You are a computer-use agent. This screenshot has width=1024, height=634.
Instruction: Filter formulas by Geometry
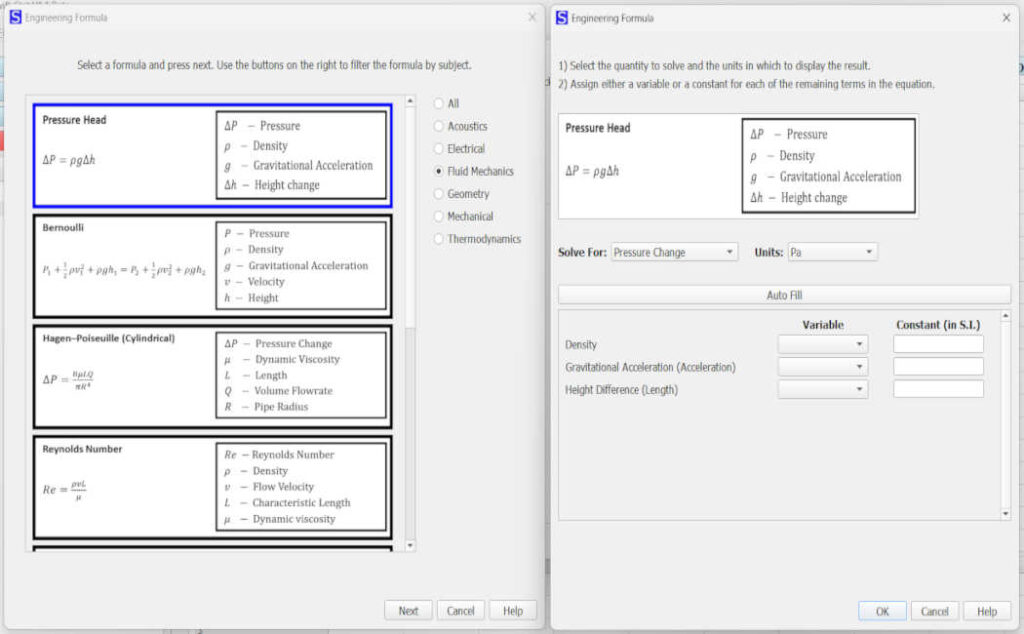click(x=440, y=194)
